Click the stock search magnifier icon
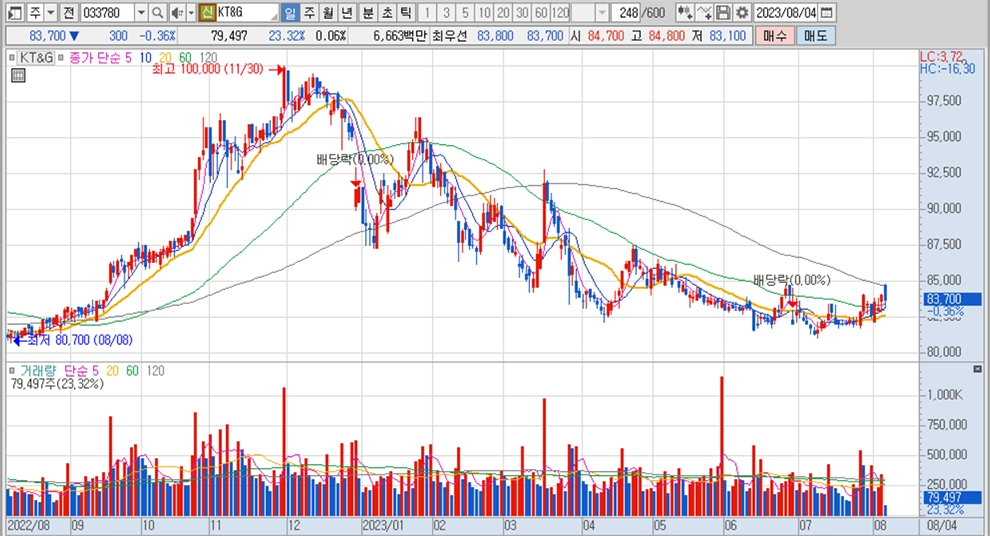The height and width of the screenshot is (536, 990). 158,13
